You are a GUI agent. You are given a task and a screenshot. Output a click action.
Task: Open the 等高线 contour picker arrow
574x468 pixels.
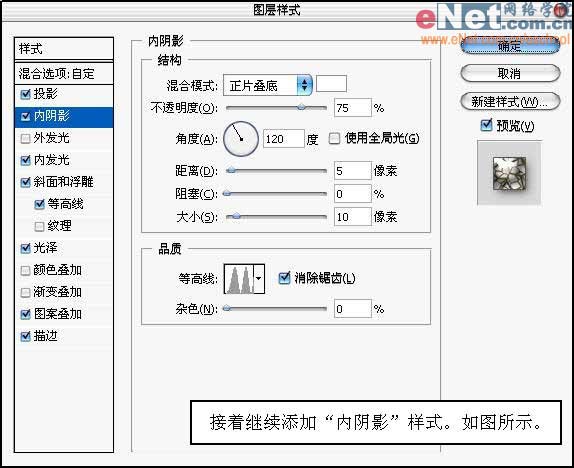click(259, 279)
